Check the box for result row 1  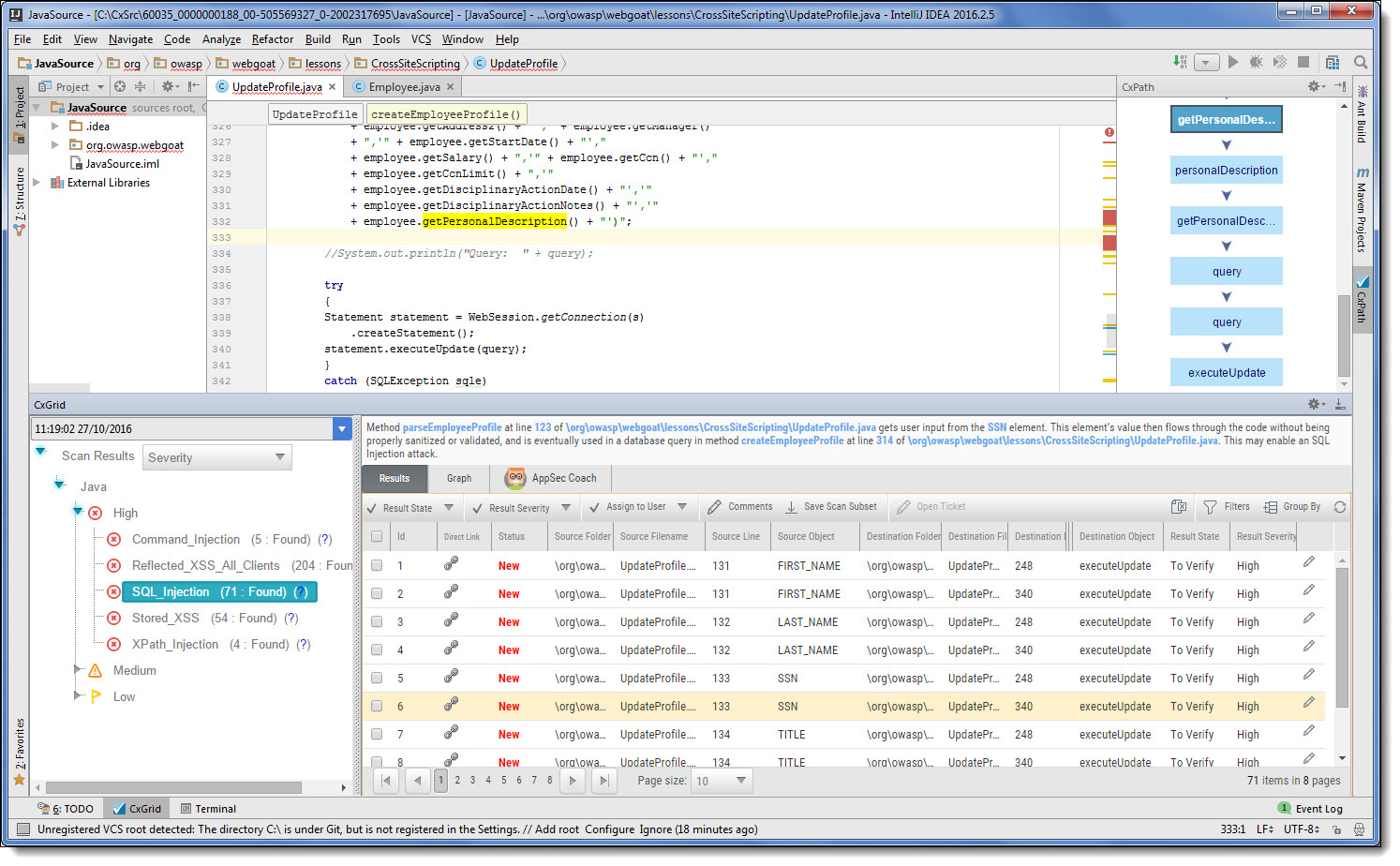(x=377, y=565)
